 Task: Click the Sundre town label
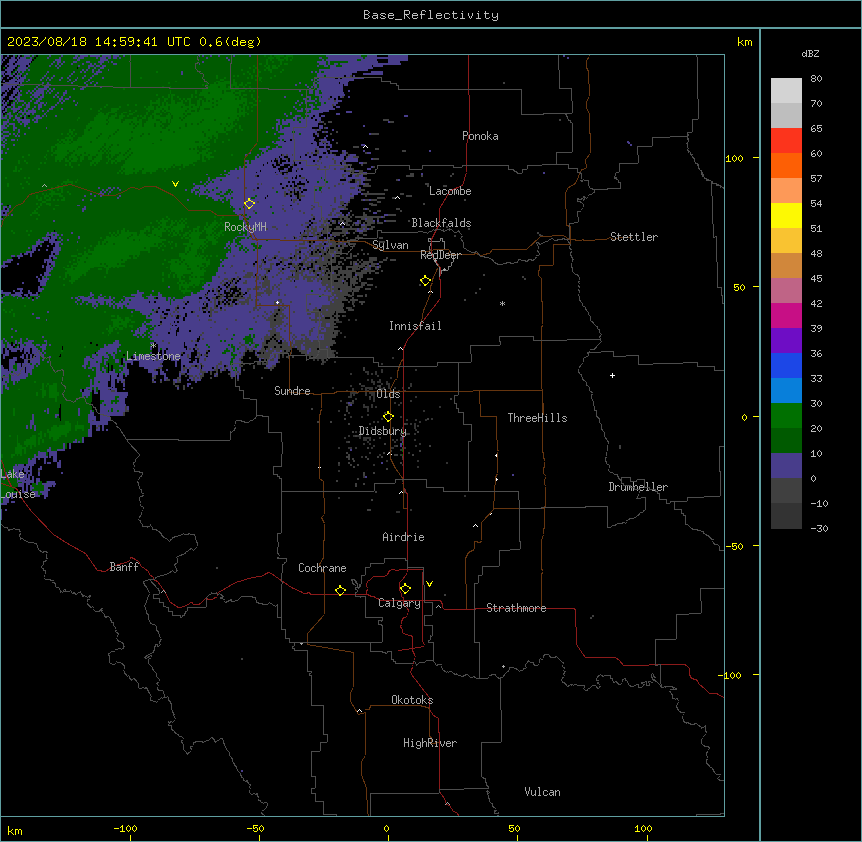click(x=292, y=391)
